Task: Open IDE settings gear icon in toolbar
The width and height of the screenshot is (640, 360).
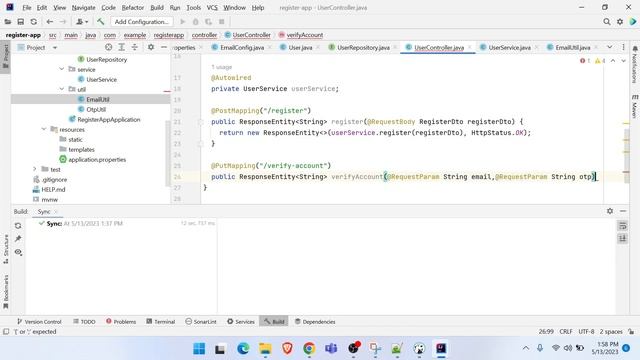Action: point(620,22)
